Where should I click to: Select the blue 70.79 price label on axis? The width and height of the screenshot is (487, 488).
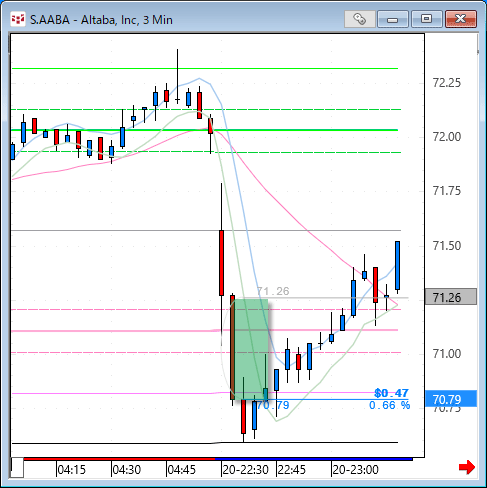click(x=451, y=399)
